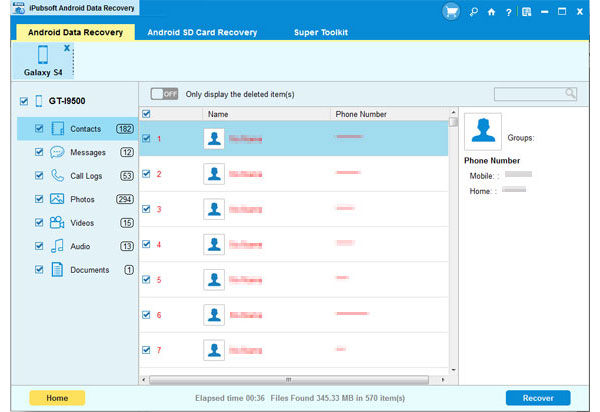Select the Videos camera icon
Image resolution: width=600 pixels, height=412 pixels.
(57, 222)
